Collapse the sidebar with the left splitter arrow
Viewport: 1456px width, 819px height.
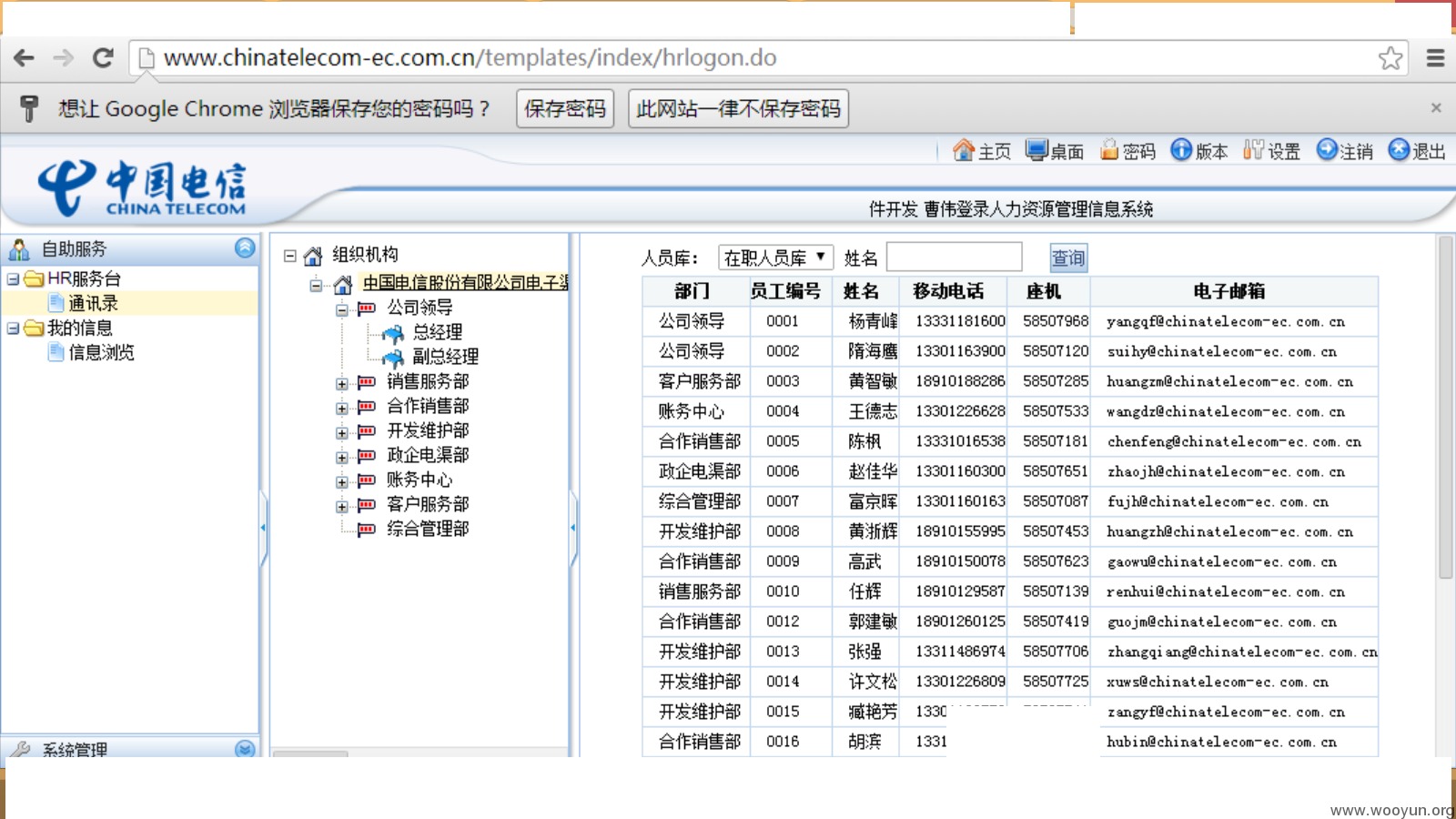pyautogui.click(x=263, y=528)
